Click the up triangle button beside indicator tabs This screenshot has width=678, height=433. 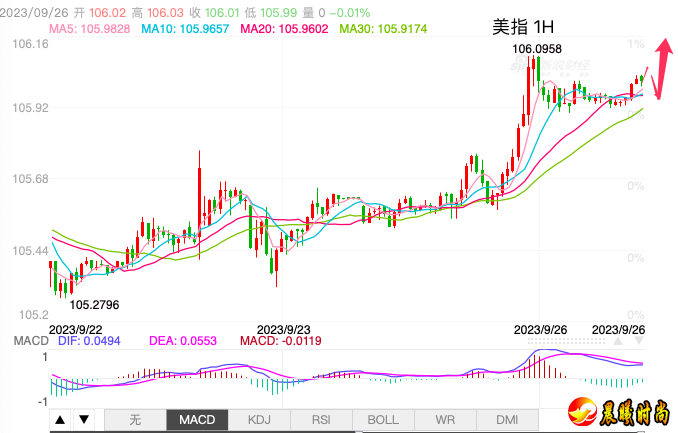click(61, 420)
